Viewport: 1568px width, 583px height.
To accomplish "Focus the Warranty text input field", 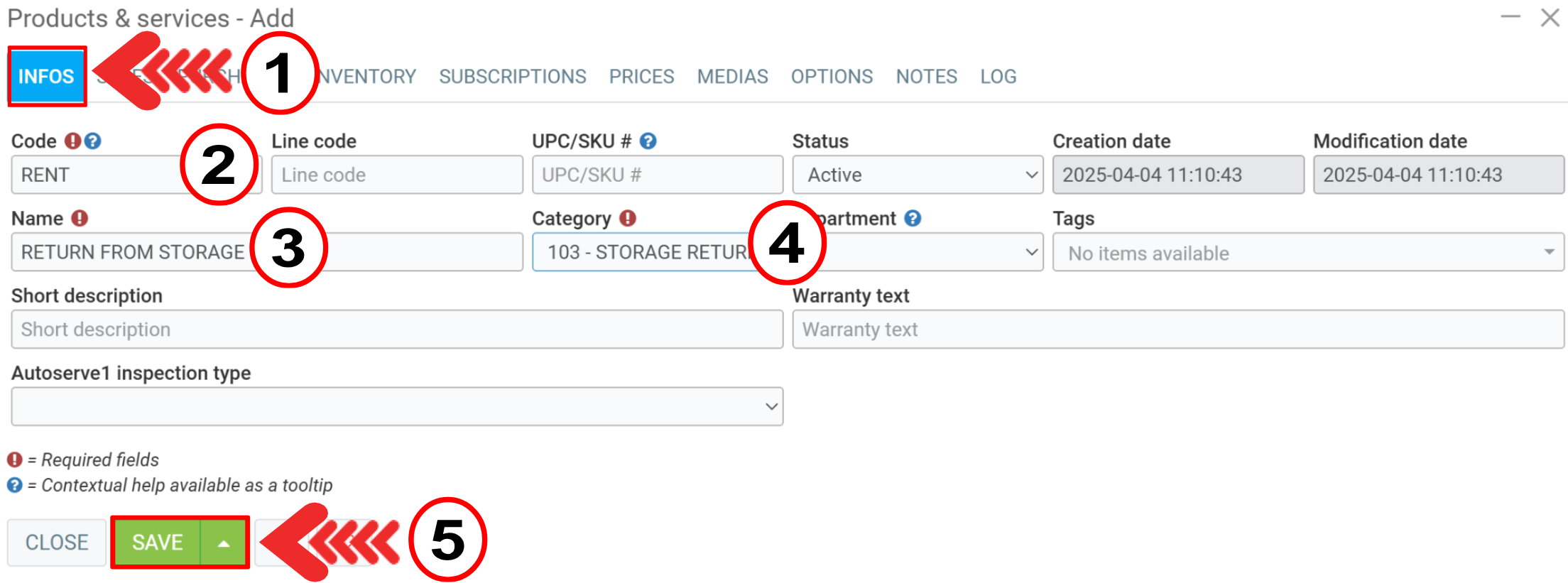I will [x=1177, y=329].
